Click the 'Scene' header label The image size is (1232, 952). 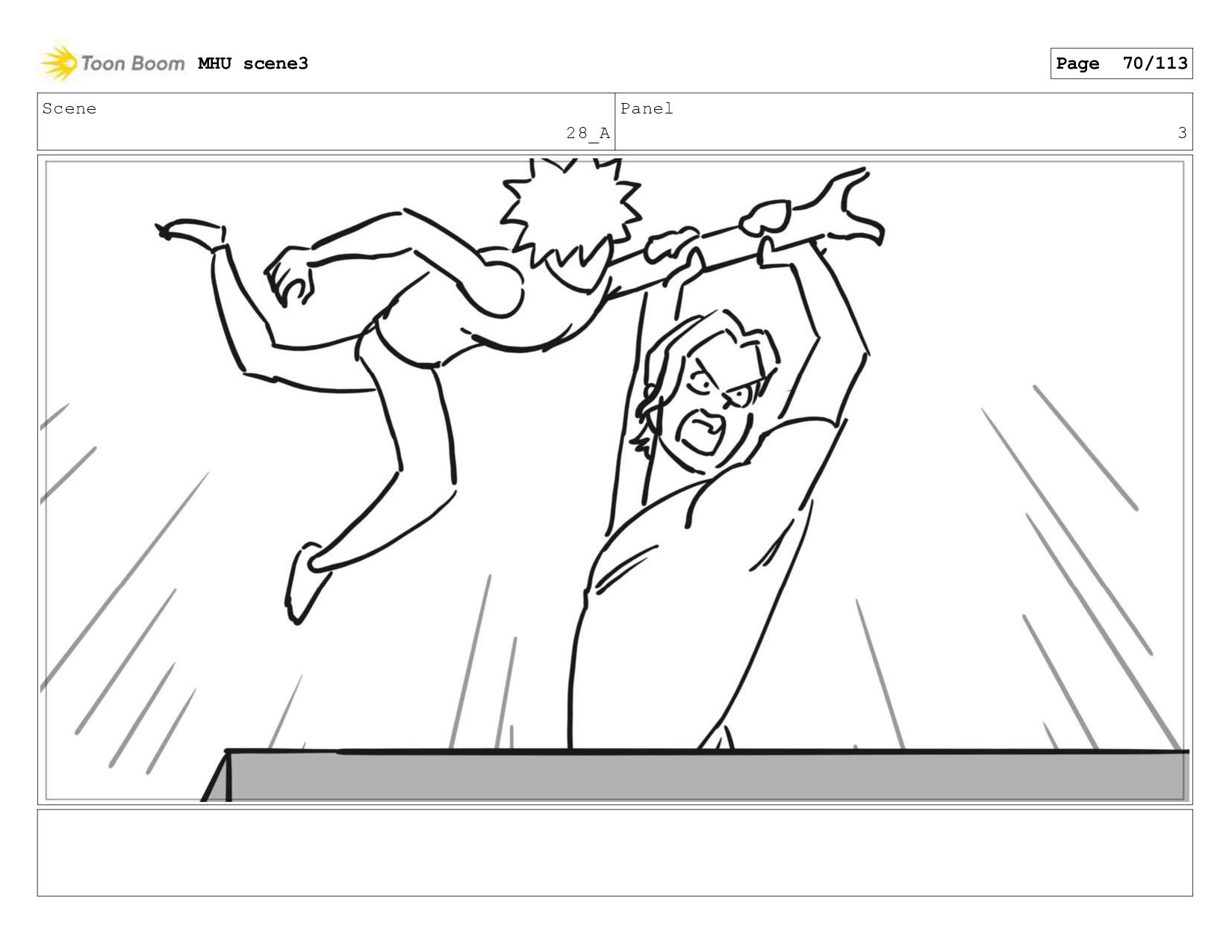[x=69, y=109]
